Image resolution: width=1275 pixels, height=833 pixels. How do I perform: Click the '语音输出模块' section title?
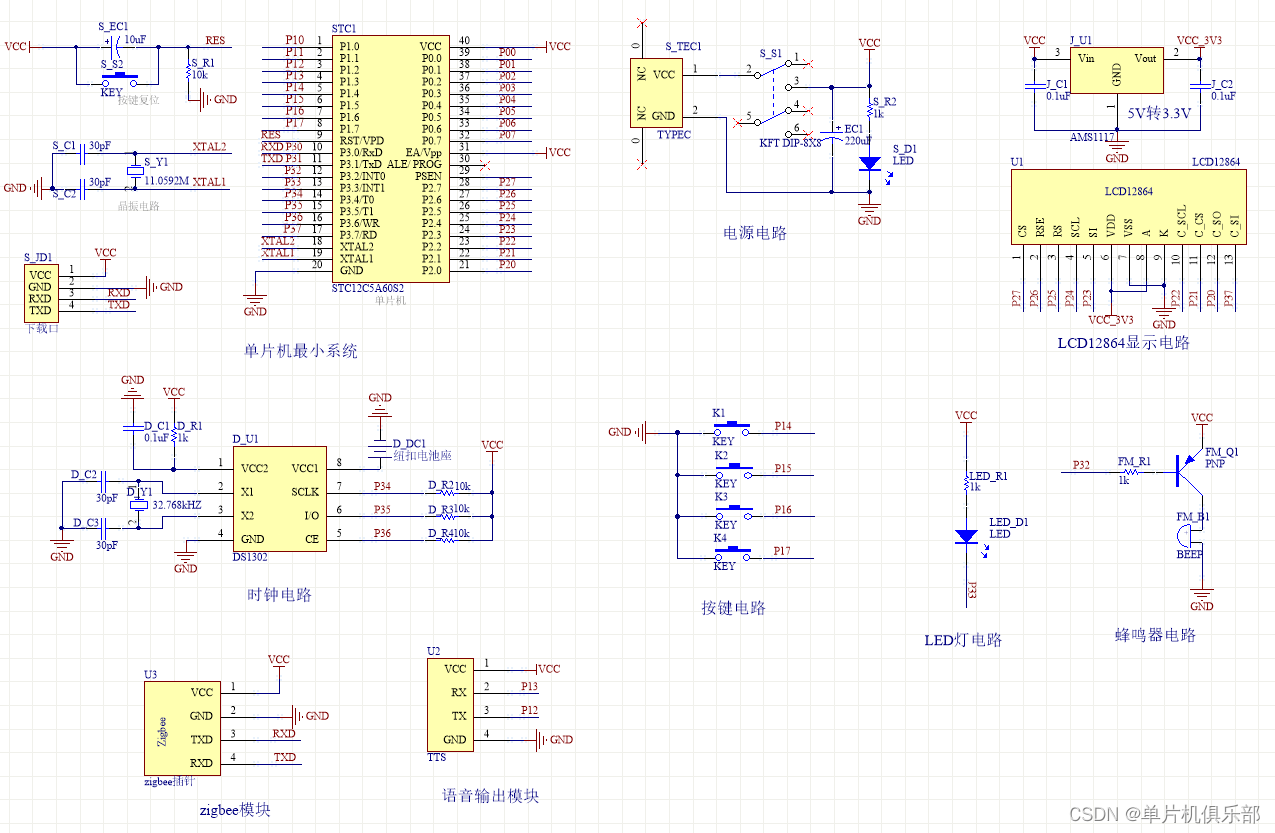click(x=491, y=796)
